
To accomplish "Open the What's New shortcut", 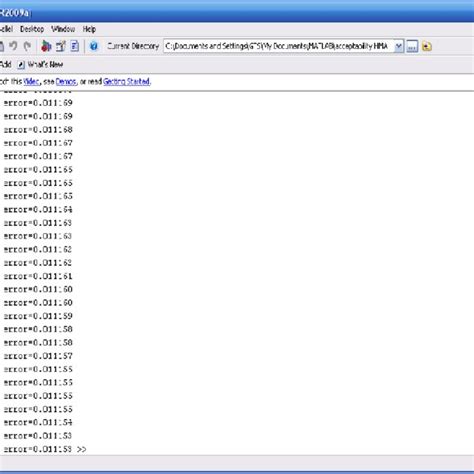I will [41, 64].
